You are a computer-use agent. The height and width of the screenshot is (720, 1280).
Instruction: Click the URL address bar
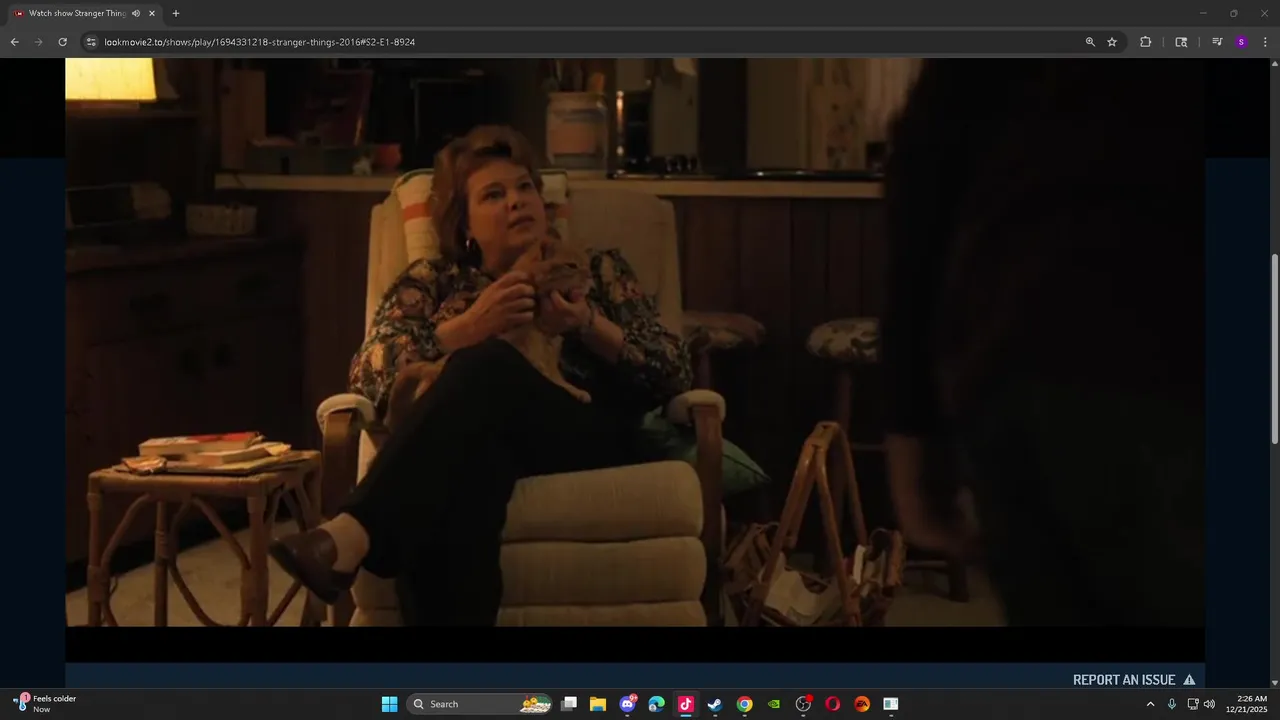pos(590,42)
